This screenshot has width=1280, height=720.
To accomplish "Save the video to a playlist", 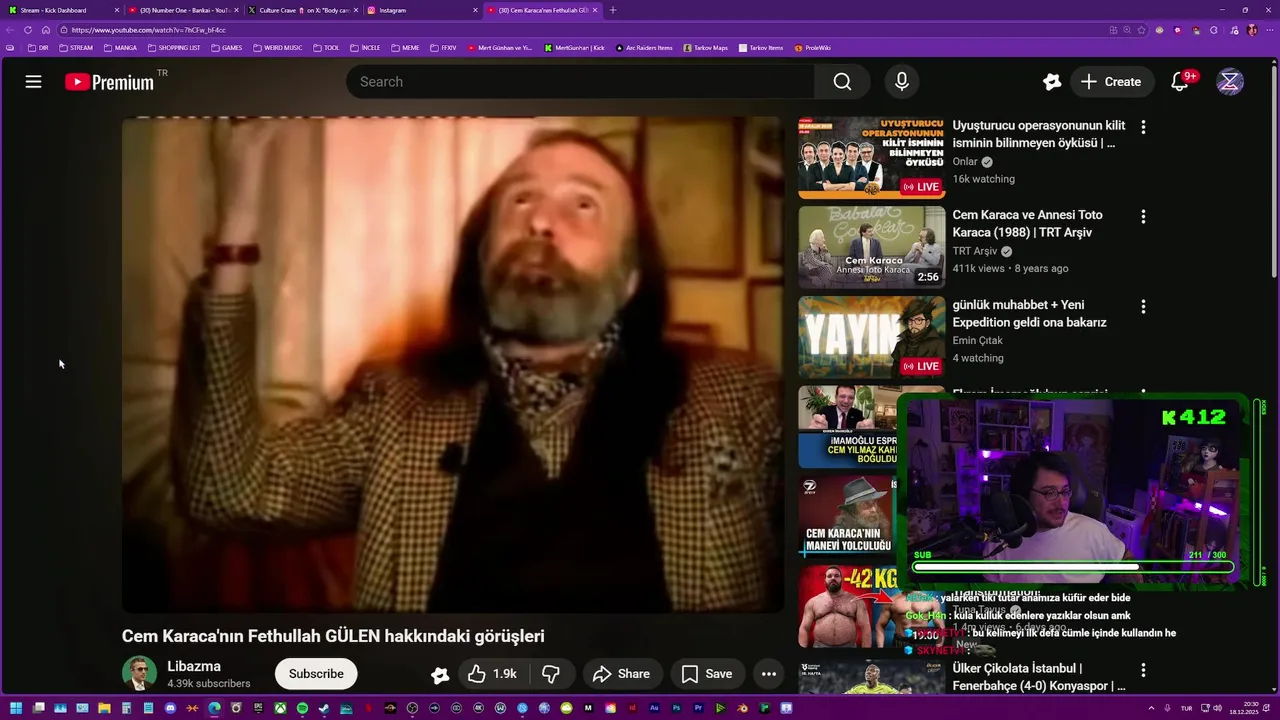I will 707,674.
